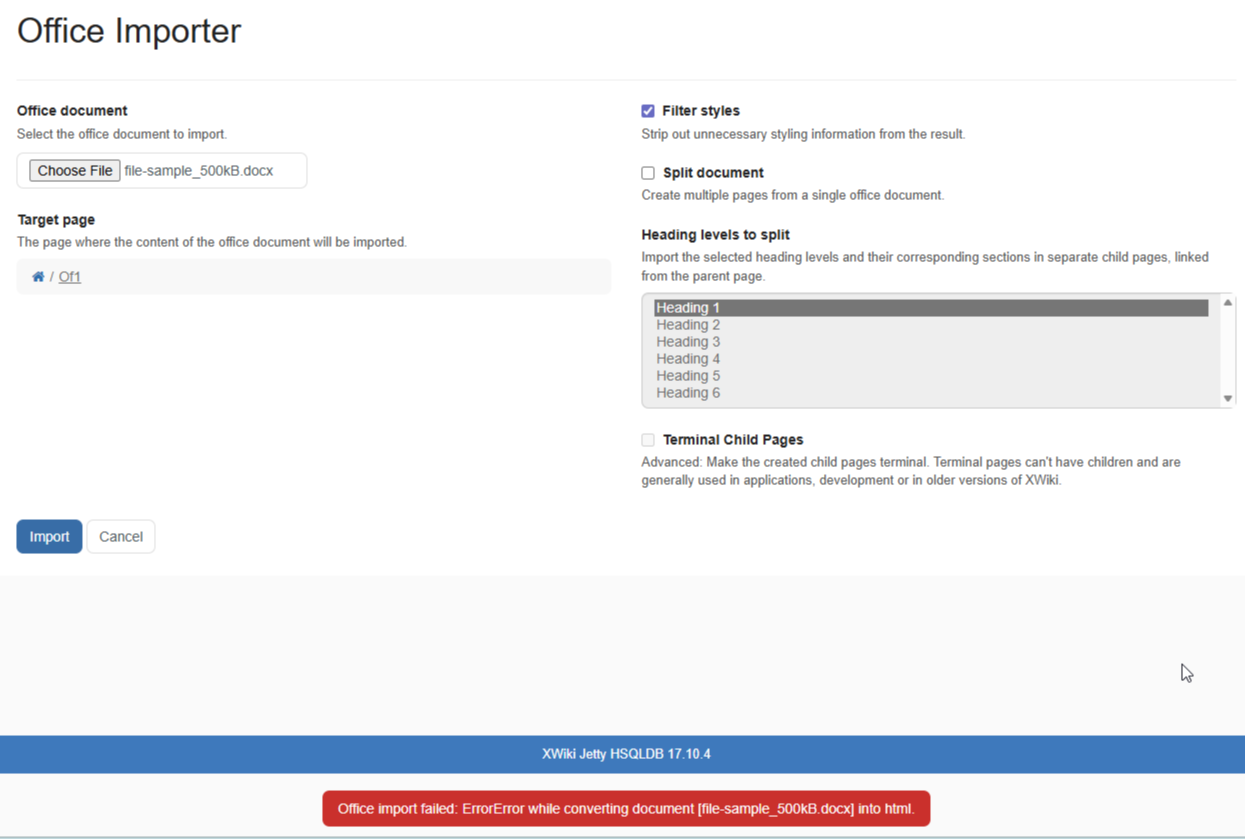1245x839 pixels.
Task: Choose Heading 4 split level
Action: pyautogui.click(x=688, y=359)
